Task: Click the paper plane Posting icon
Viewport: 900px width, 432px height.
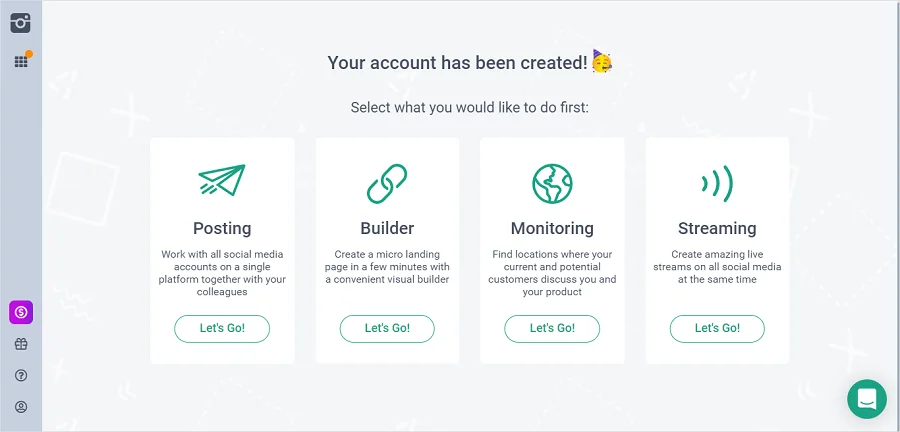Action: 222,182
